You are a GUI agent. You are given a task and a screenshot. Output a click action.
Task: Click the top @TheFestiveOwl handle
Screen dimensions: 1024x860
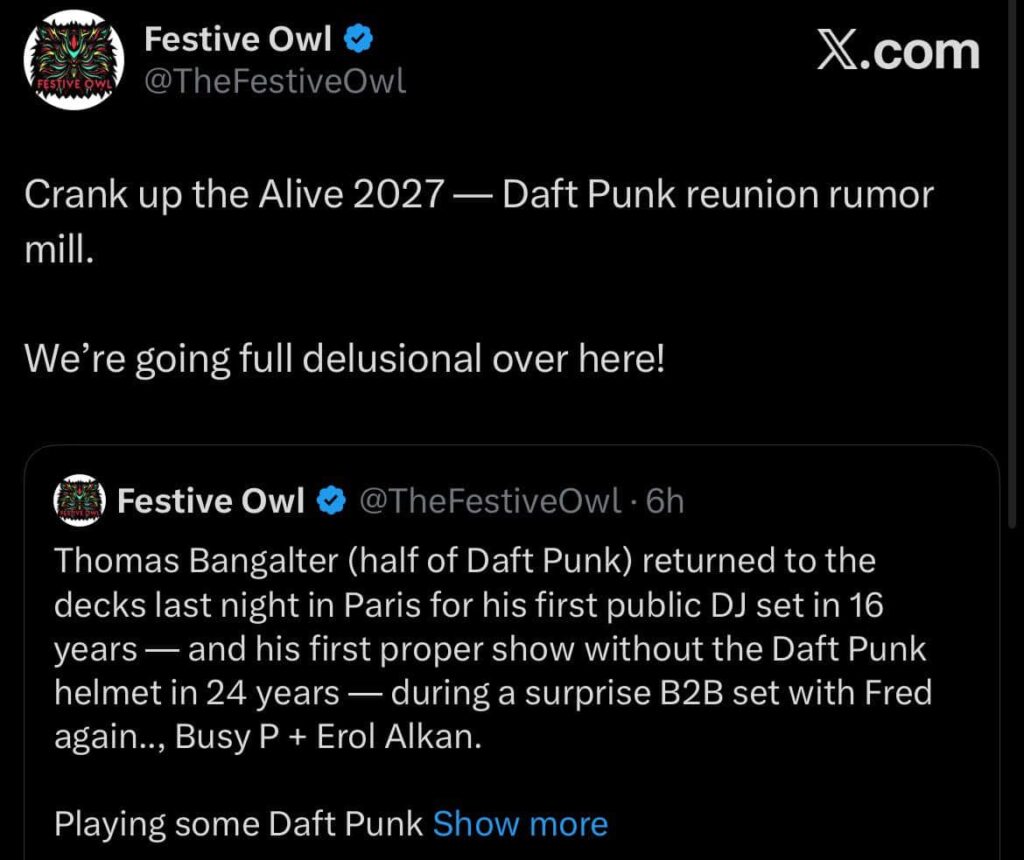coord(275,82)
